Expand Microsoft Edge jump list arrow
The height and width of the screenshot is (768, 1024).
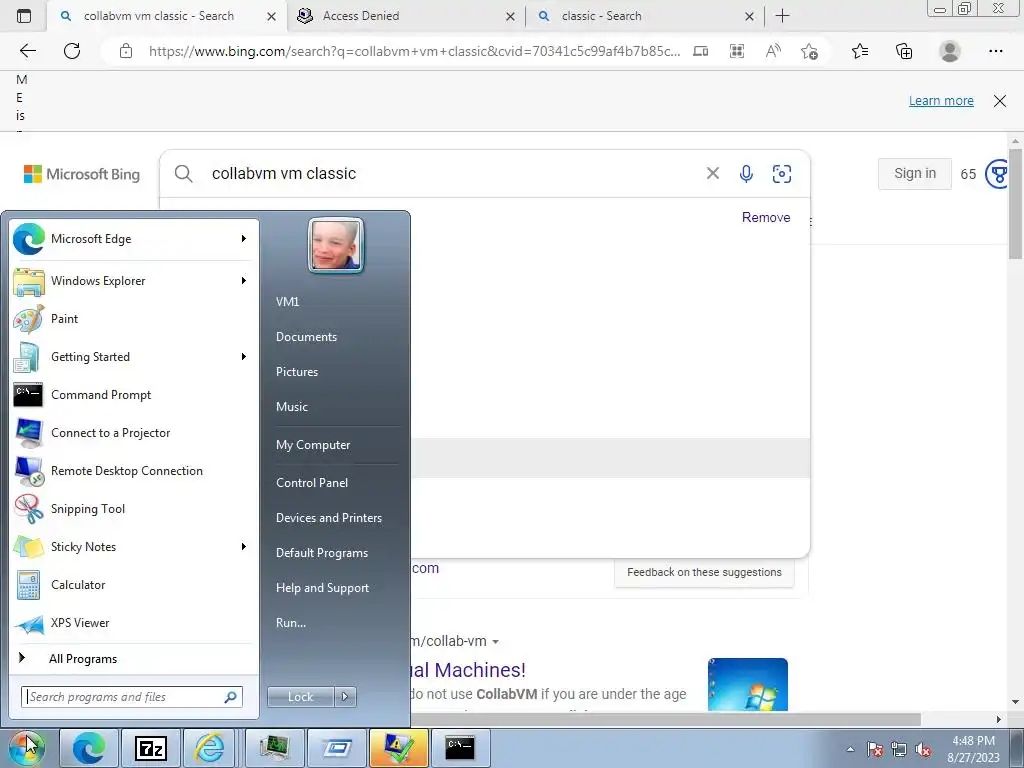(x=244, y=239)
